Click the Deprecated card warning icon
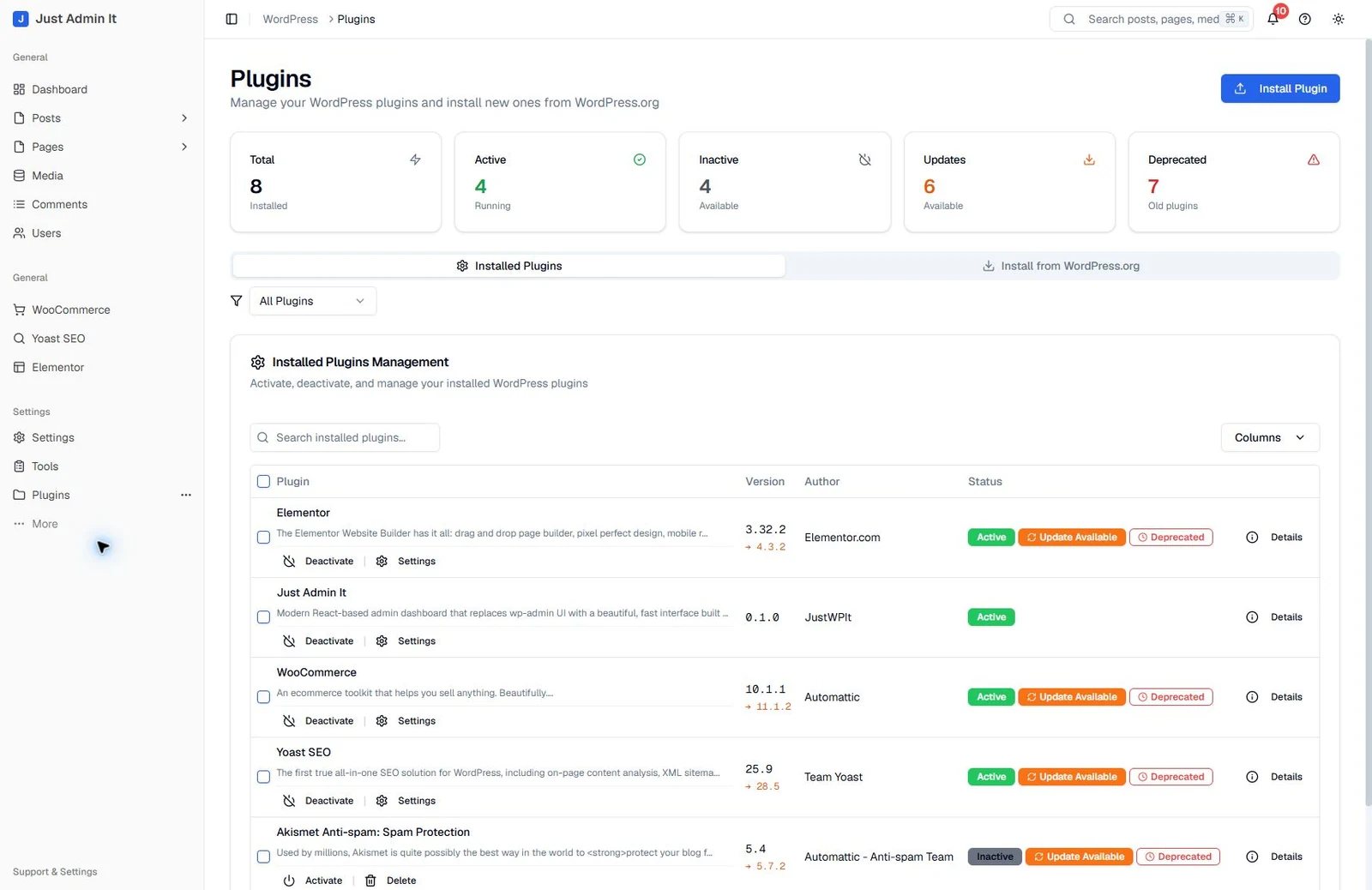This screenshot has width=1372, height=890. pos(1314,159)
